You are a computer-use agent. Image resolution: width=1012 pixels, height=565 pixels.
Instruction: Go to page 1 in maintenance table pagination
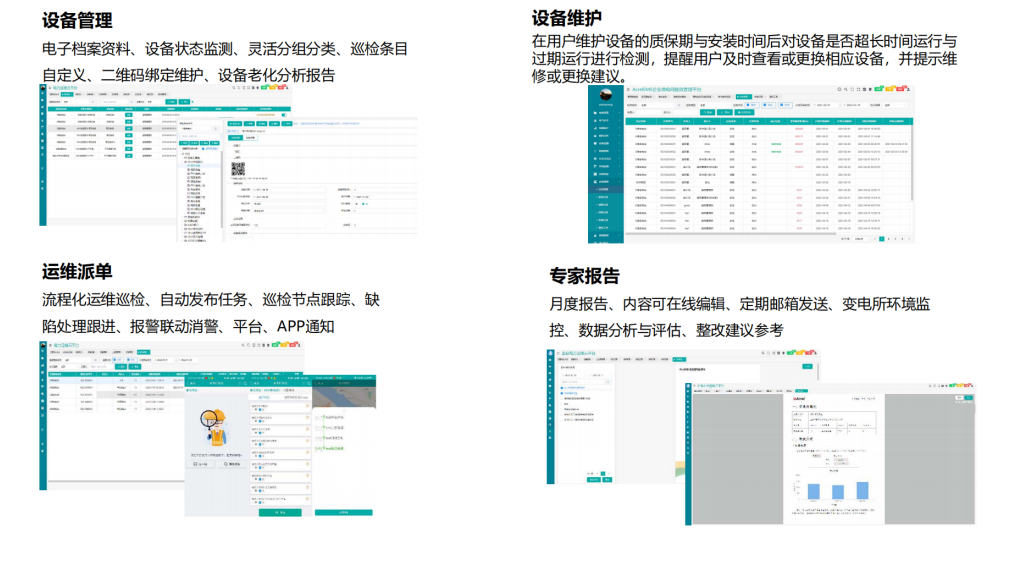pos(882,239)
